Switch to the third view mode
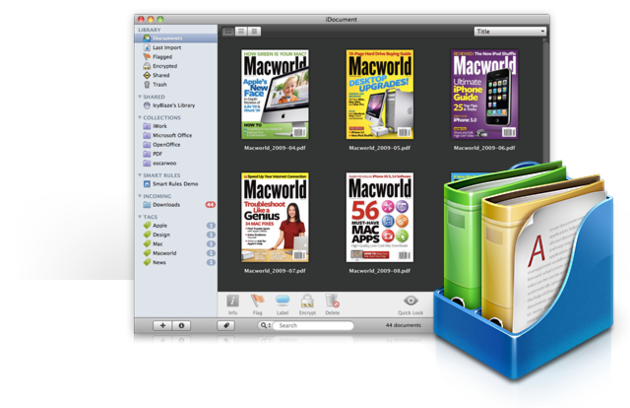This screenshot has width=630, height=408. [x=254, y=31]
